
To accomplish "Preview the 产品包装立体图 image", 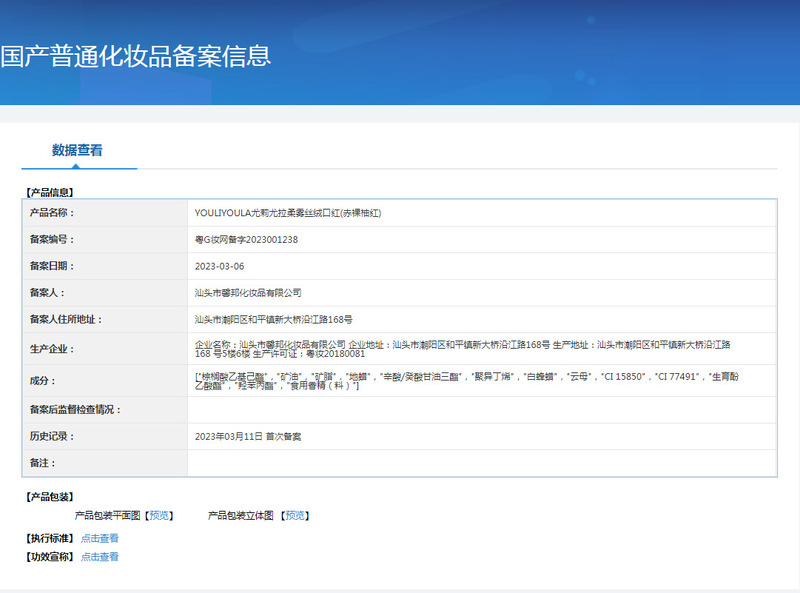I will coord(295,515).
